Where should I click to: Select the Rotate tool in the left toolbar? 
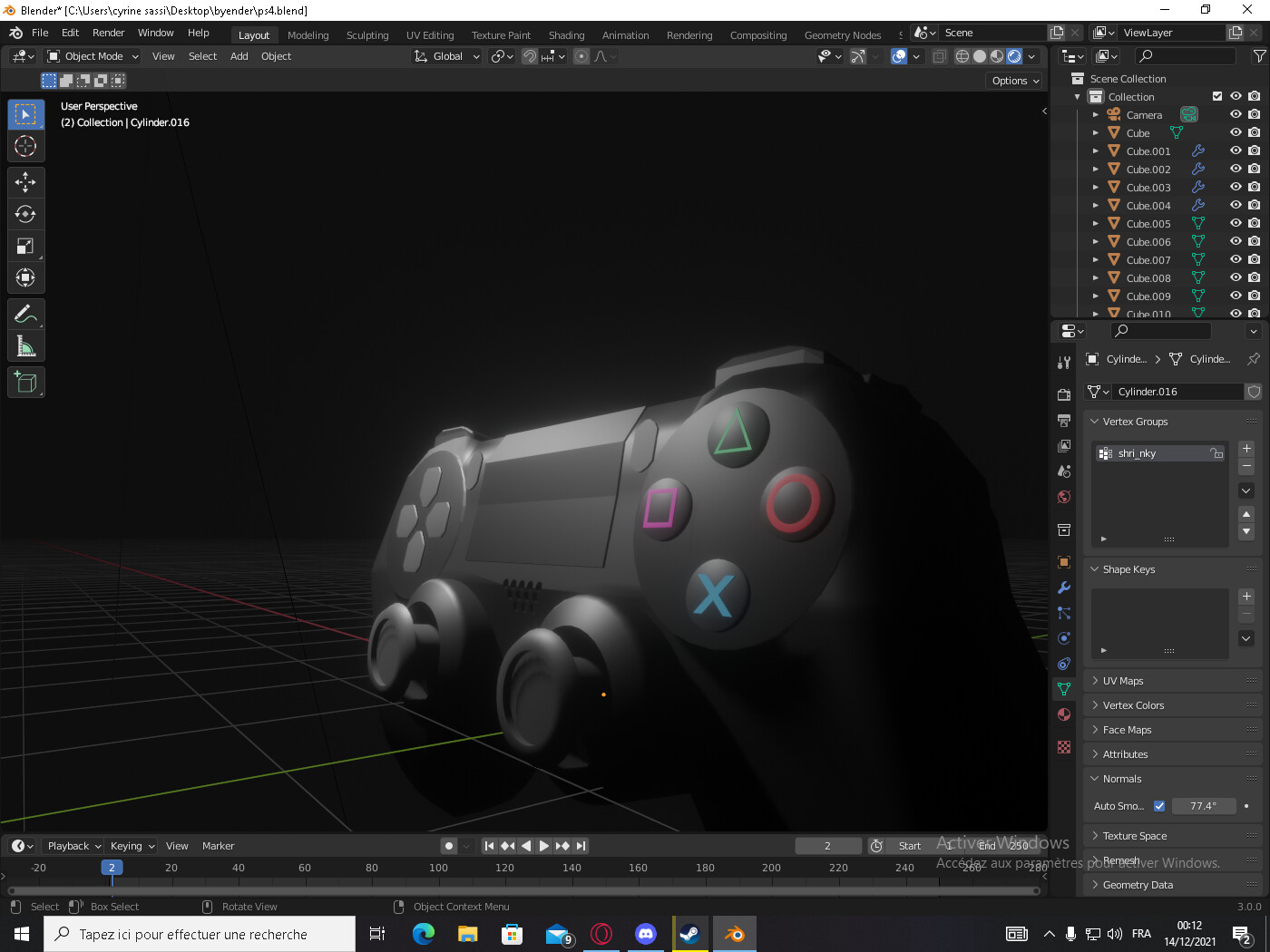click(25, 214)
